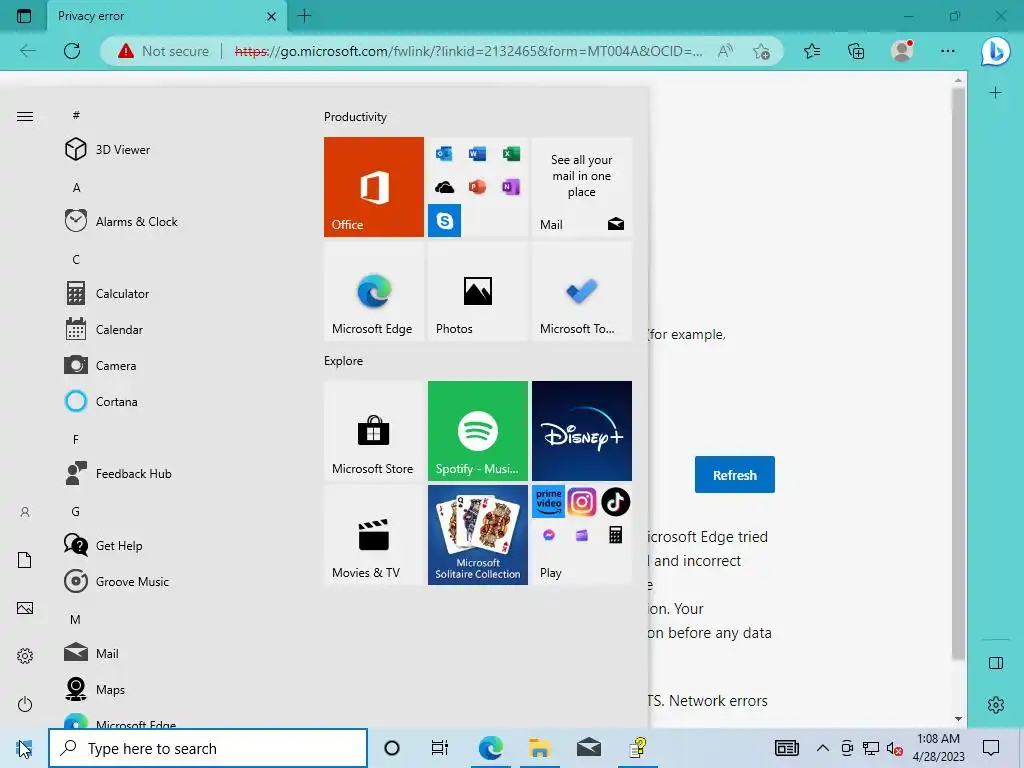Screen dimensions: 1024x768
Task: Expand the Start menu hamburger
Action: 25,116
